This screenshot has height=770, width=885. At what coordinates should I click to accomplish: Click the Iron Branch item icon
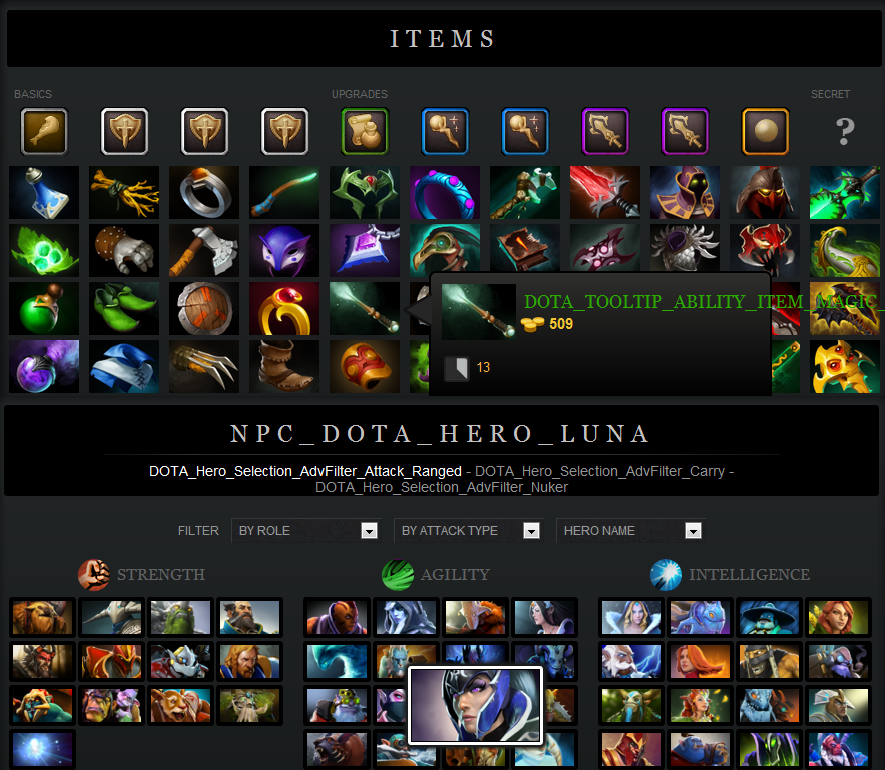pyautogui.click(x=124, y=192)
